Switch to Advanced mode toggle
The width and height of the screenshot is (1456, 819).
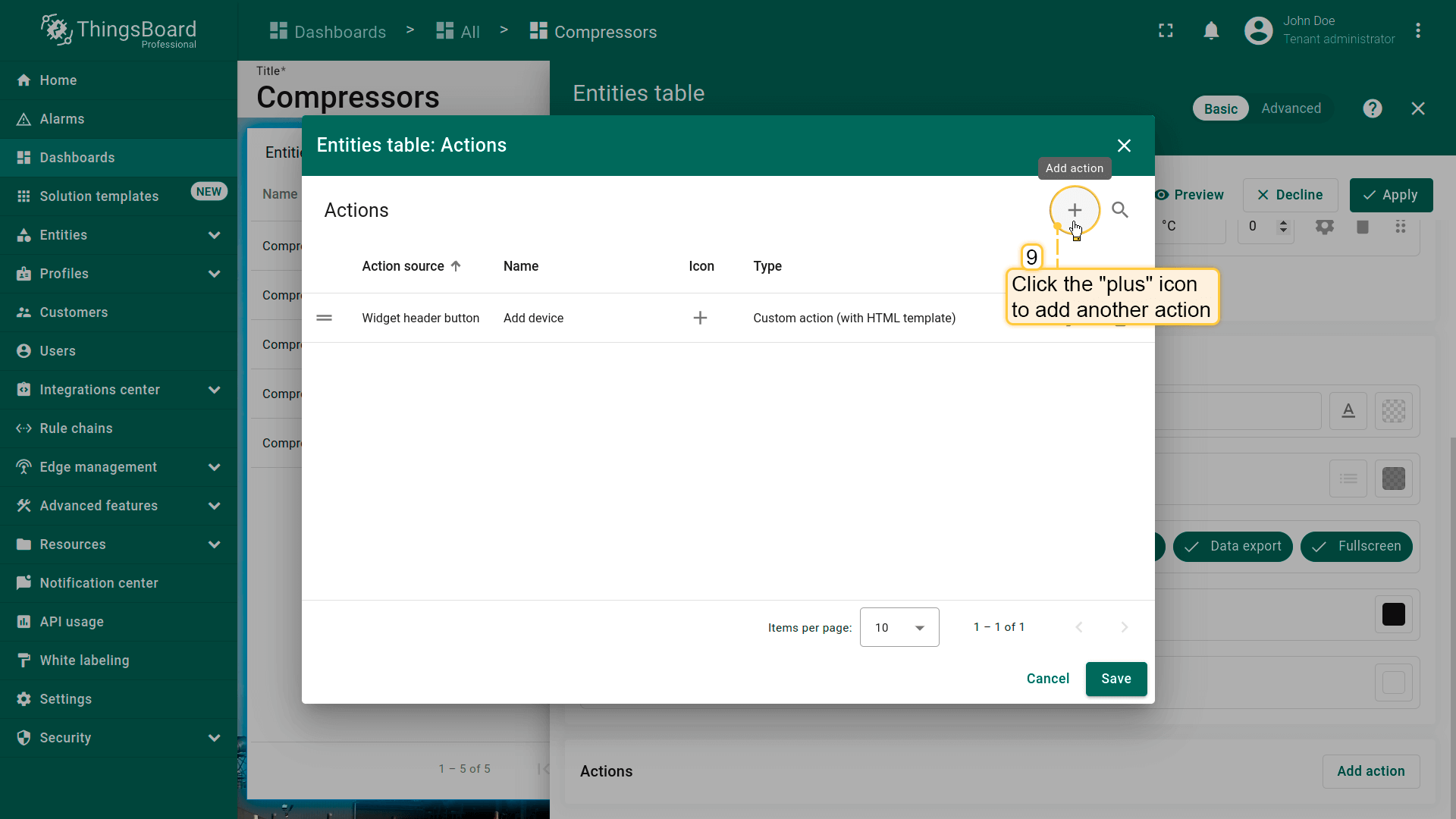coord(1291,108)
